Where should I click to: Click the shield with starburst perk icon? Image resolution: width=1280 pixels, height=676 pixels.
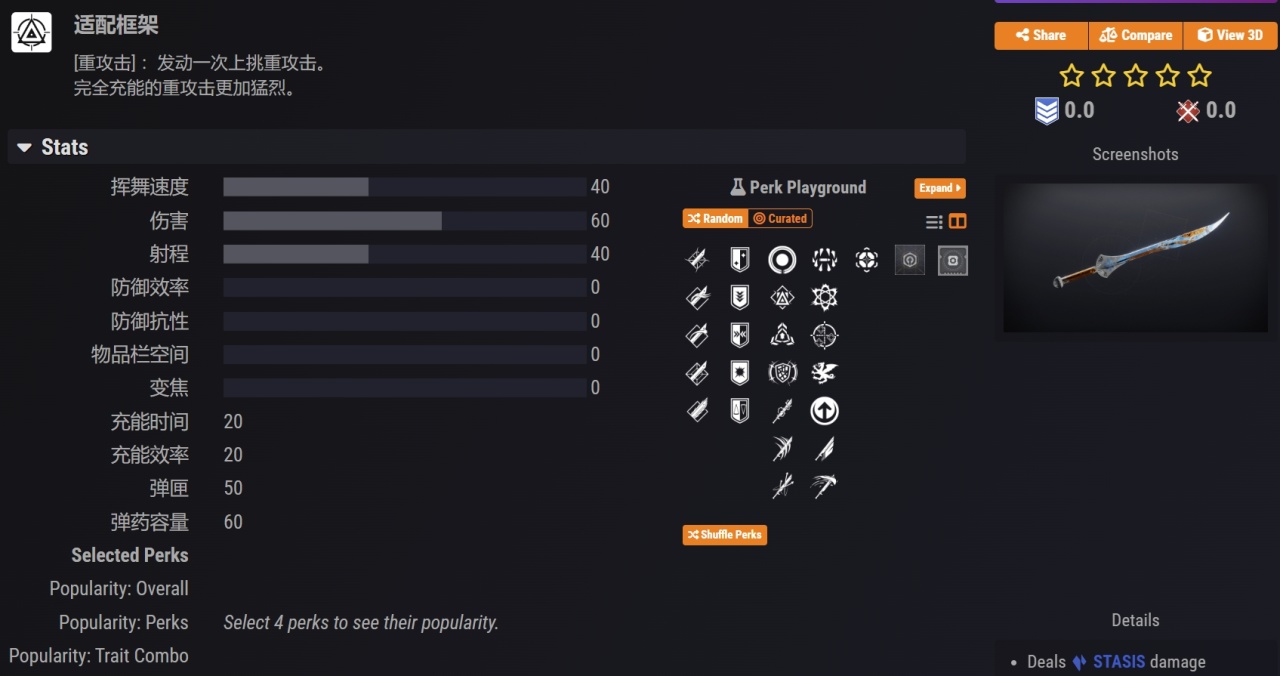tap(740, 373)
